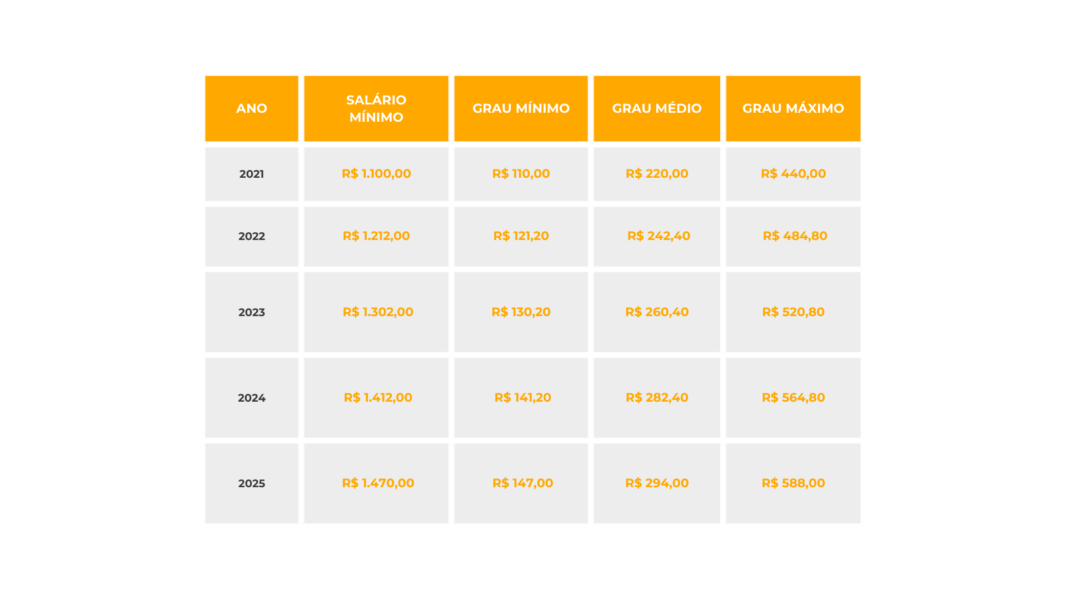Select the R$ 588,00 grau máximo value

click(x=793, y=483)
